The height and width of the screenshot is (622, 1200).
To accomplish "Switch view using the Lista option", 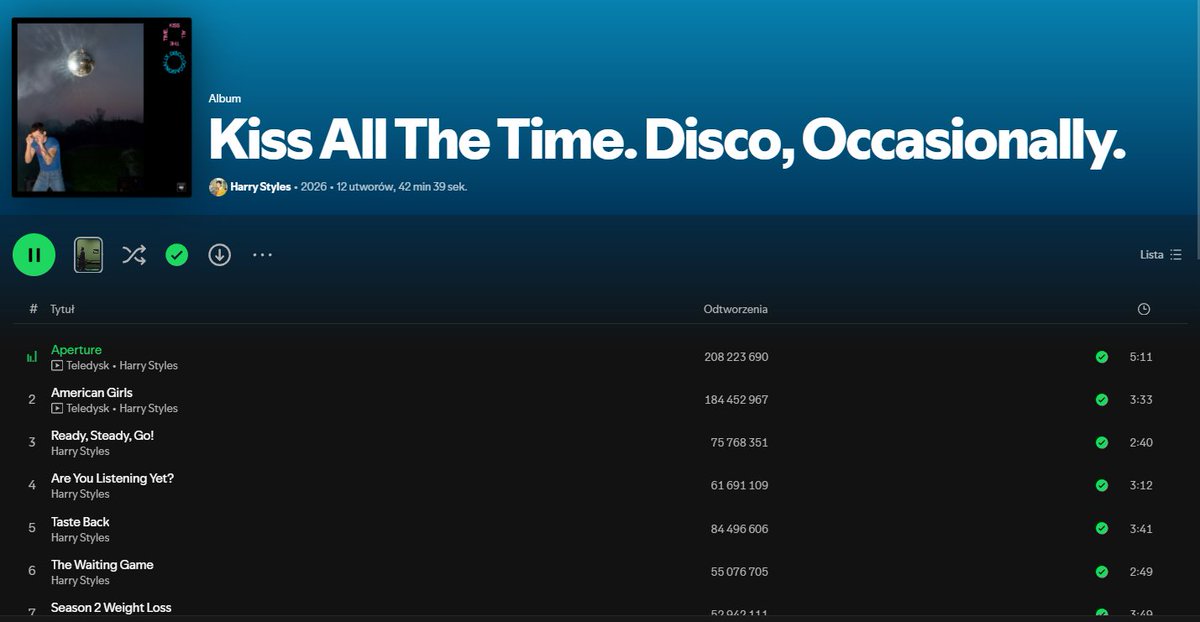I will [x=1161, y=255].
